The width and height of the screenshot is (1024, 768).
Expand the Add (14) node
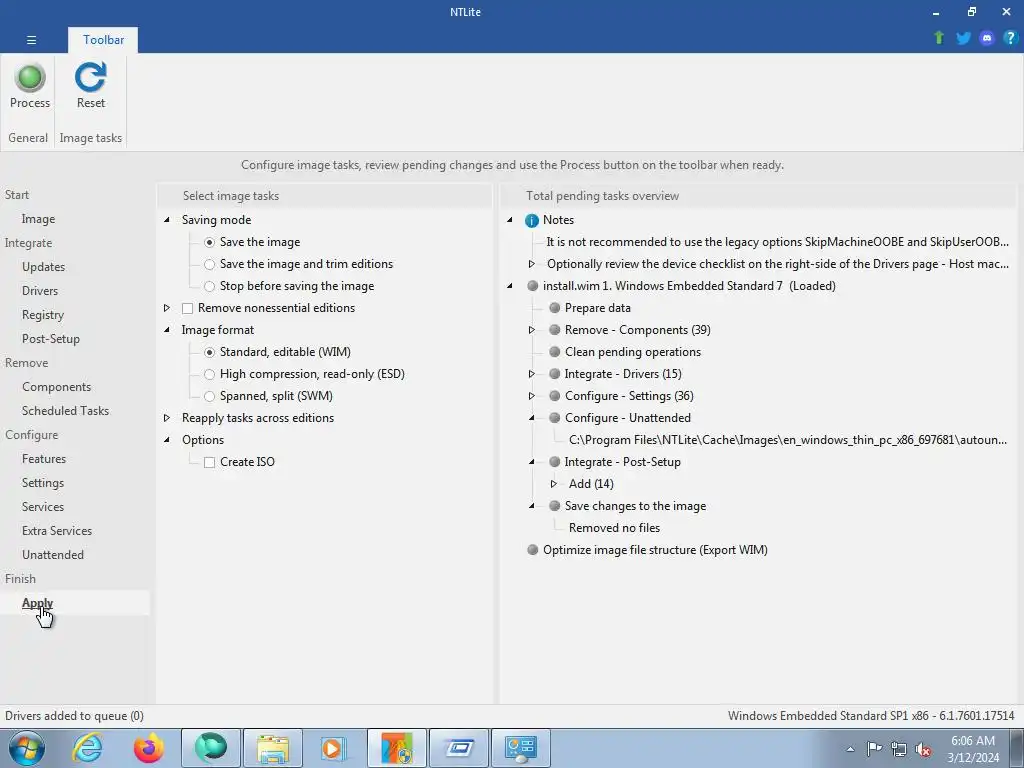(554, 484)
